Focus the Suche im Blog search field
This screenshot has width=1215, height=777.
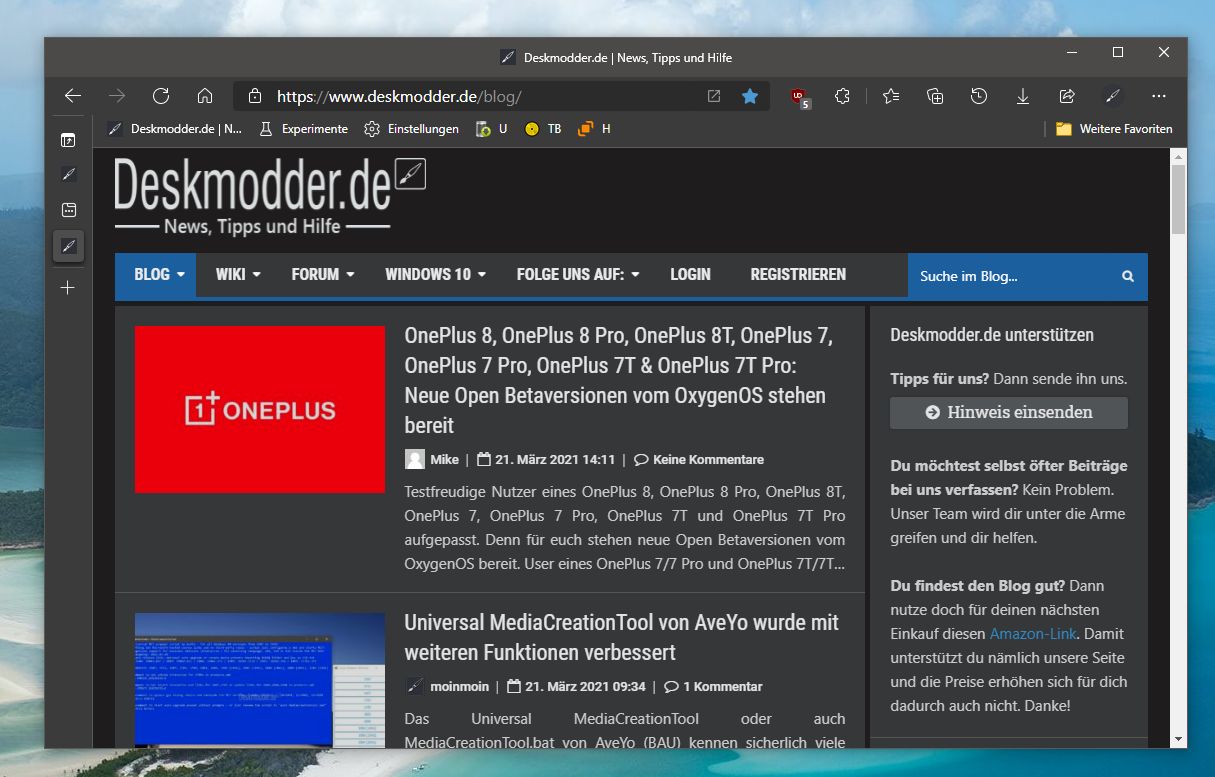(x=1010, y=276)
